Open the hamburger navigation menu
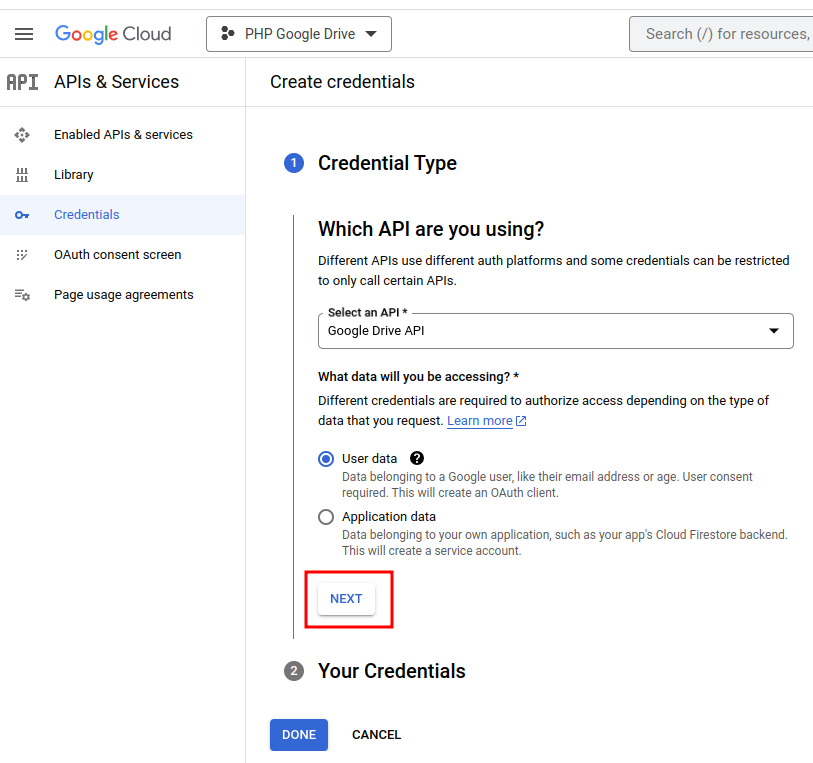 pos(24,34)
